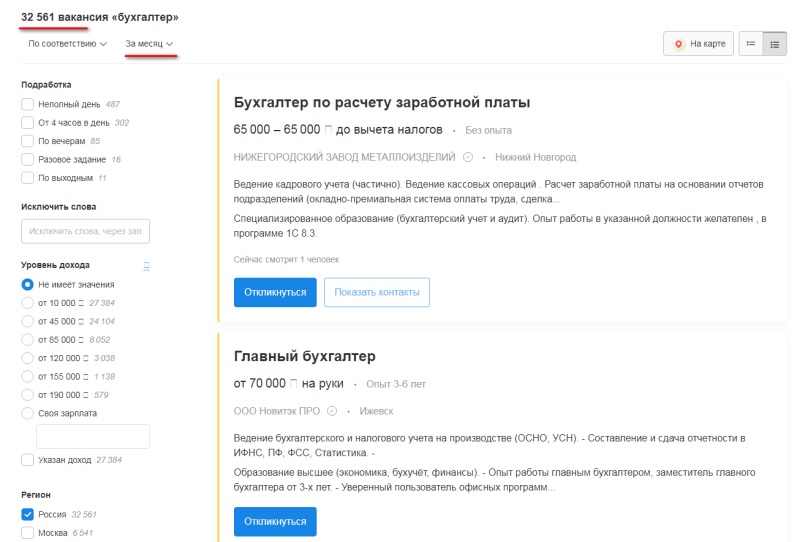Image resolution: width=800 pixels, height=542 pixels.
Task: Switch to detailed list view icon
Action: point(775,44)
